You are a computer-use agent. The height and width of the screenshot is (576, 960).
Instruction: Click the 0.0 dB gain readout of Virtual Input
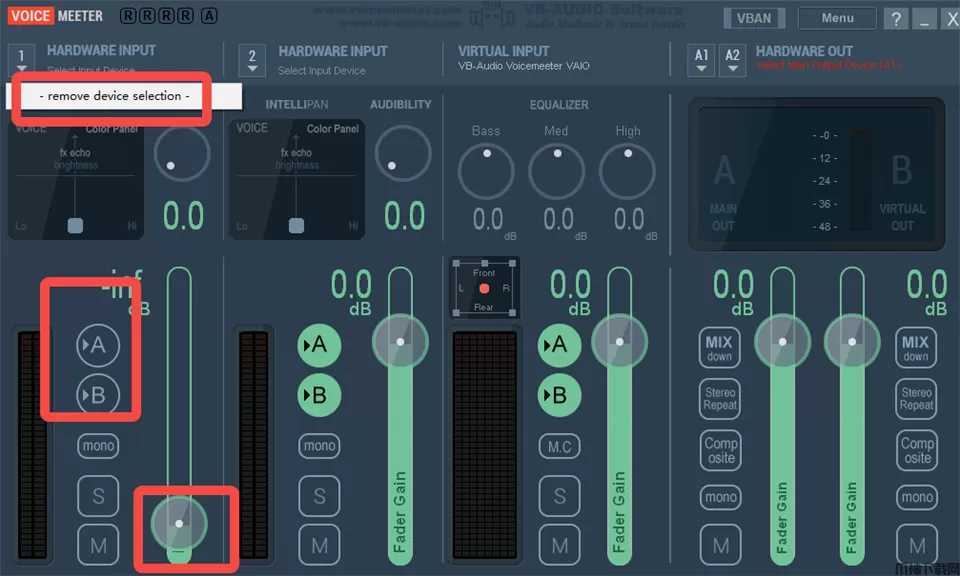(x=571, y=293)
